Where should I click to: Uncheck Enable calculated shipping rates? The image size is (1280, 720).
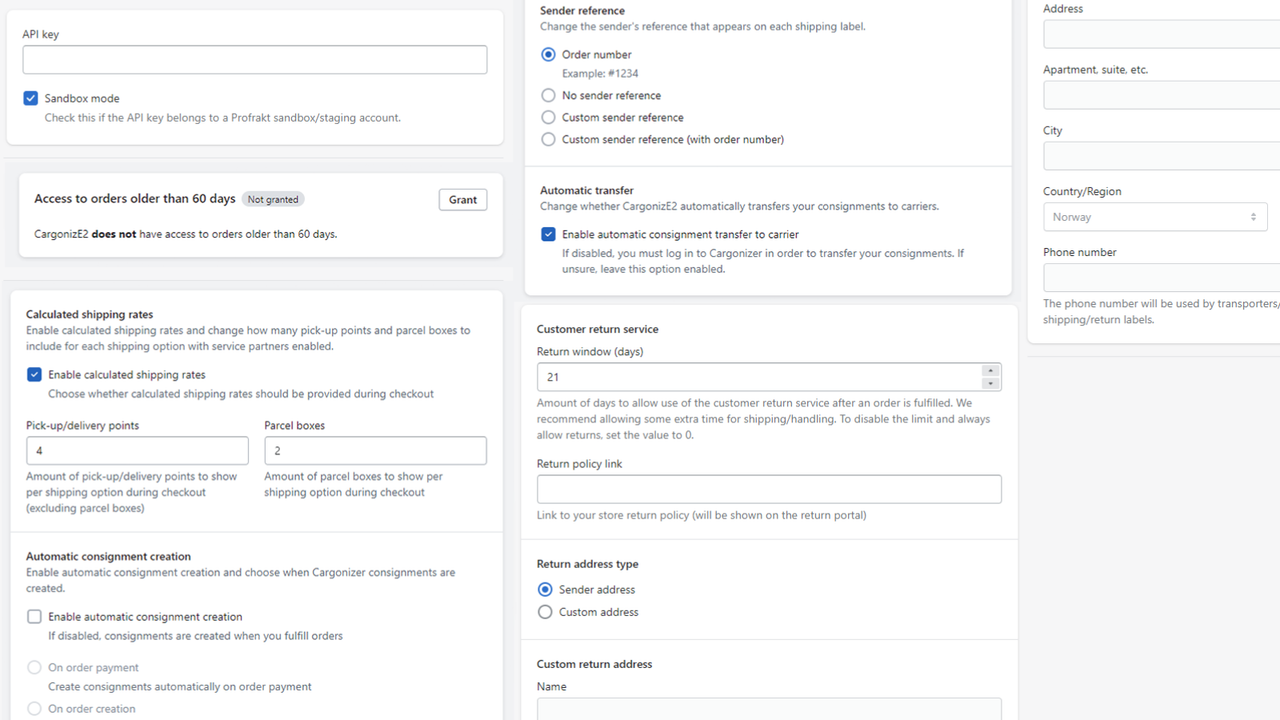tap(34, 374)
